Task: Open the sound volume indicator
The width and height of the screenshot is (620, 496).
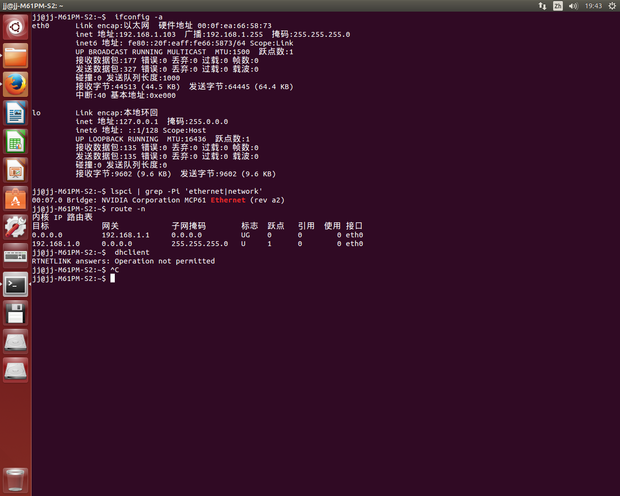Action: 572,6
